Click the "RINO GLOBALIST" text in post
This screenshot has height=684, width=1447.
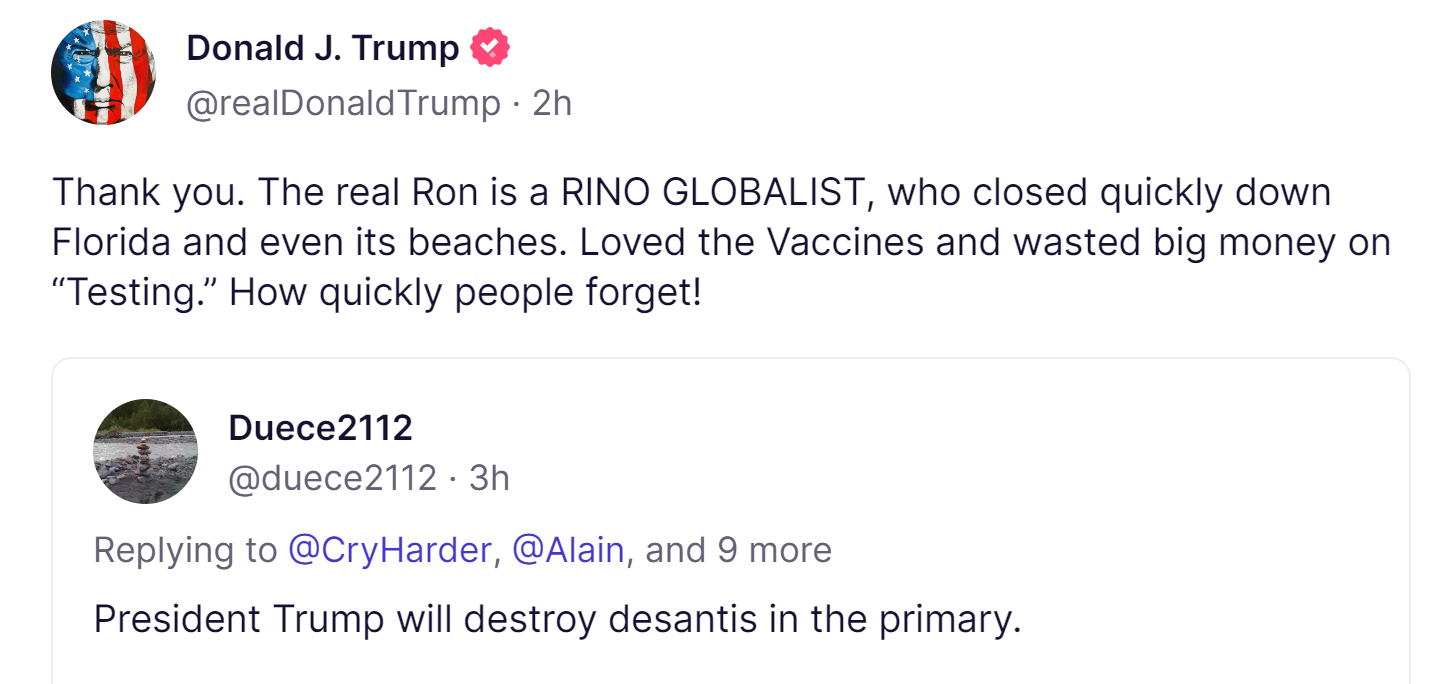(x=714, y=192)
